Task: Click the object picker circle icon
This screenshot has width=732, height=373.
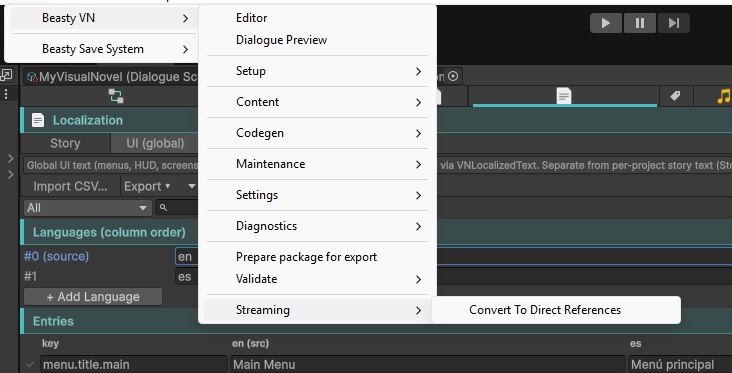Action: pyautogui.click(x=453, y=76)
